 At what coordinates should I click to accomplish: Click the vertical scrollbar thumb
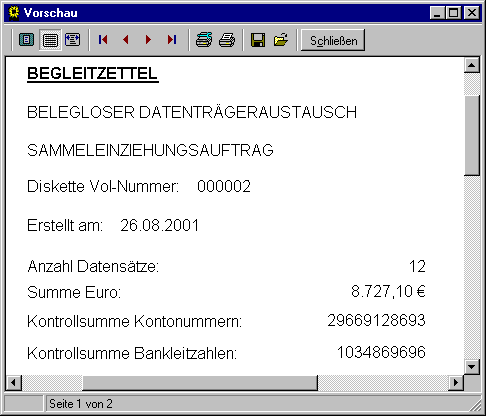click(472, 135)
